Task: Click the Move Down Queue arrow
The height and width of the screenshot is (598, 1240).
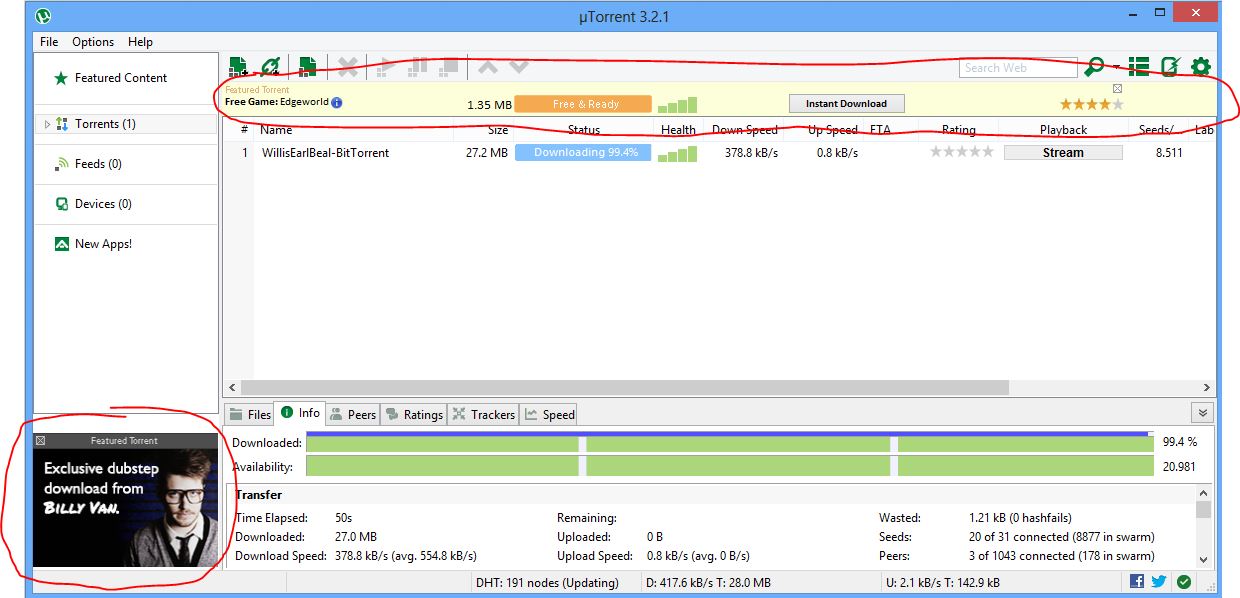Action: pyautogui.click(x=519, y=67)
